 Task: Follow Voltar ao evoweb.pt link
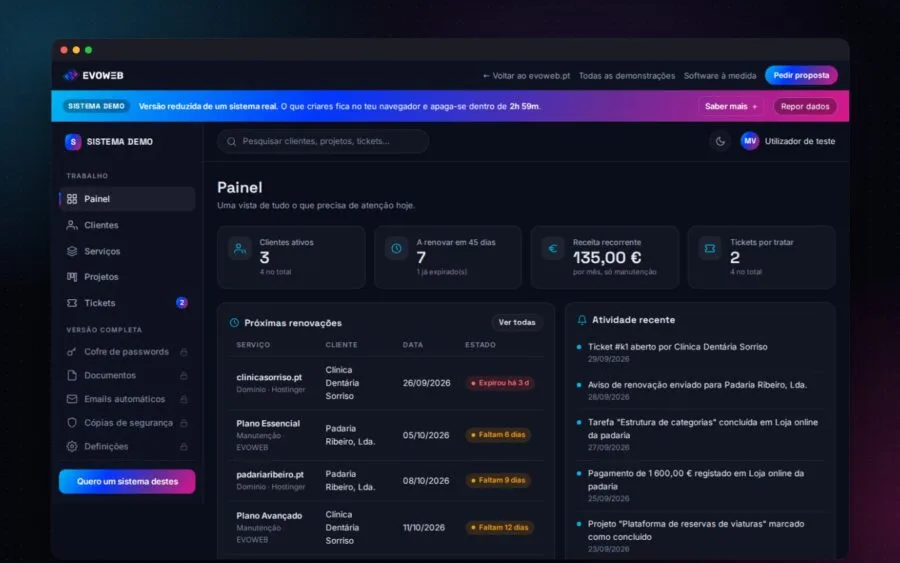click(526, 76)
